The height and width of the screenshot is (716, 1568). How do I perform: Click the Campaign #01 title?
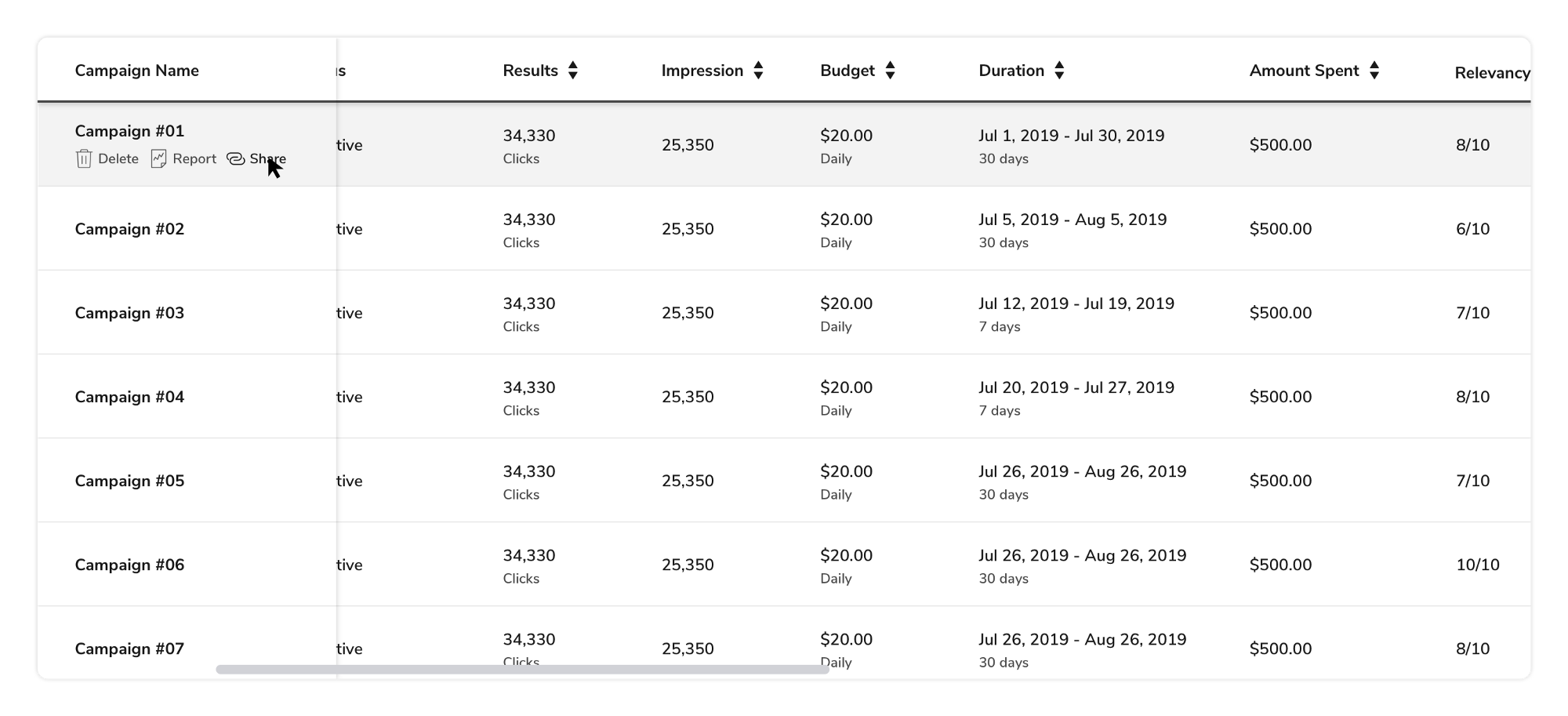129,131
